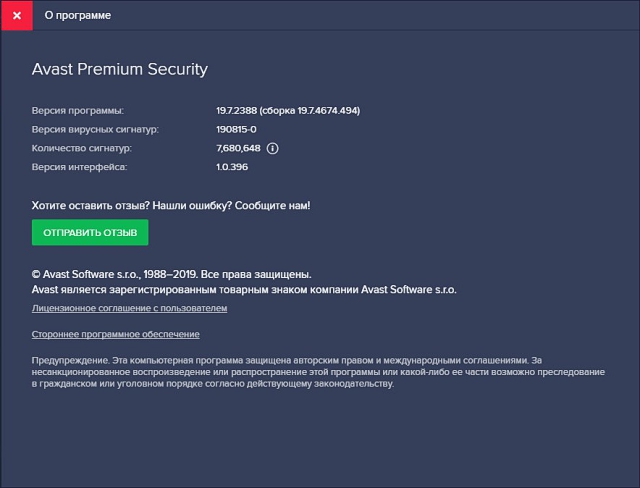Open Лицензионное соглашение с пользователем link
640x488 pixels.
pyautogui.click(x=129, y=308)
